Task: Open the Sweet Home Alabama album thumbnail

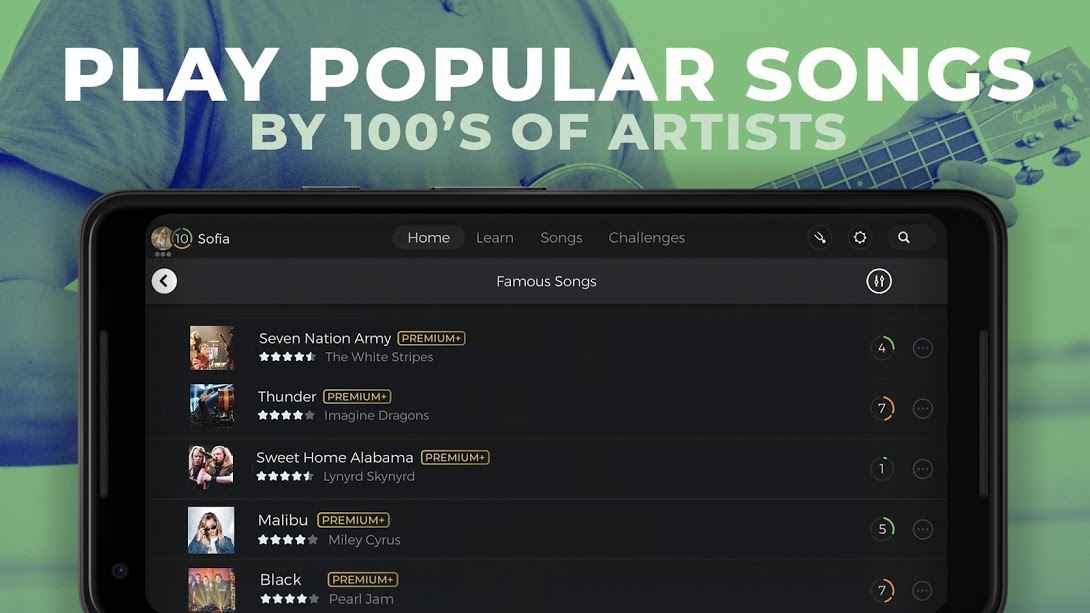Action: point(211,466)
